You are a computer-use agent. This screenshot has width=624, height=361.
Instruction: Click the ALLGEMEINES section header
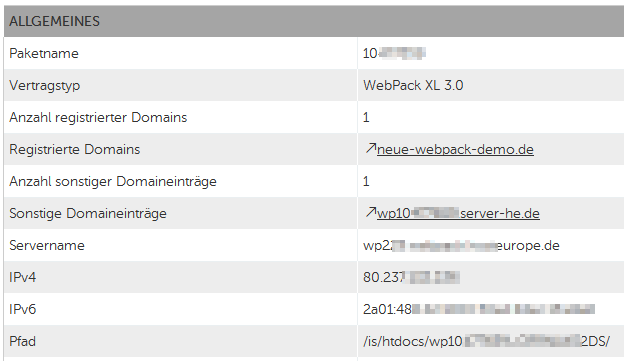(55, 21)
